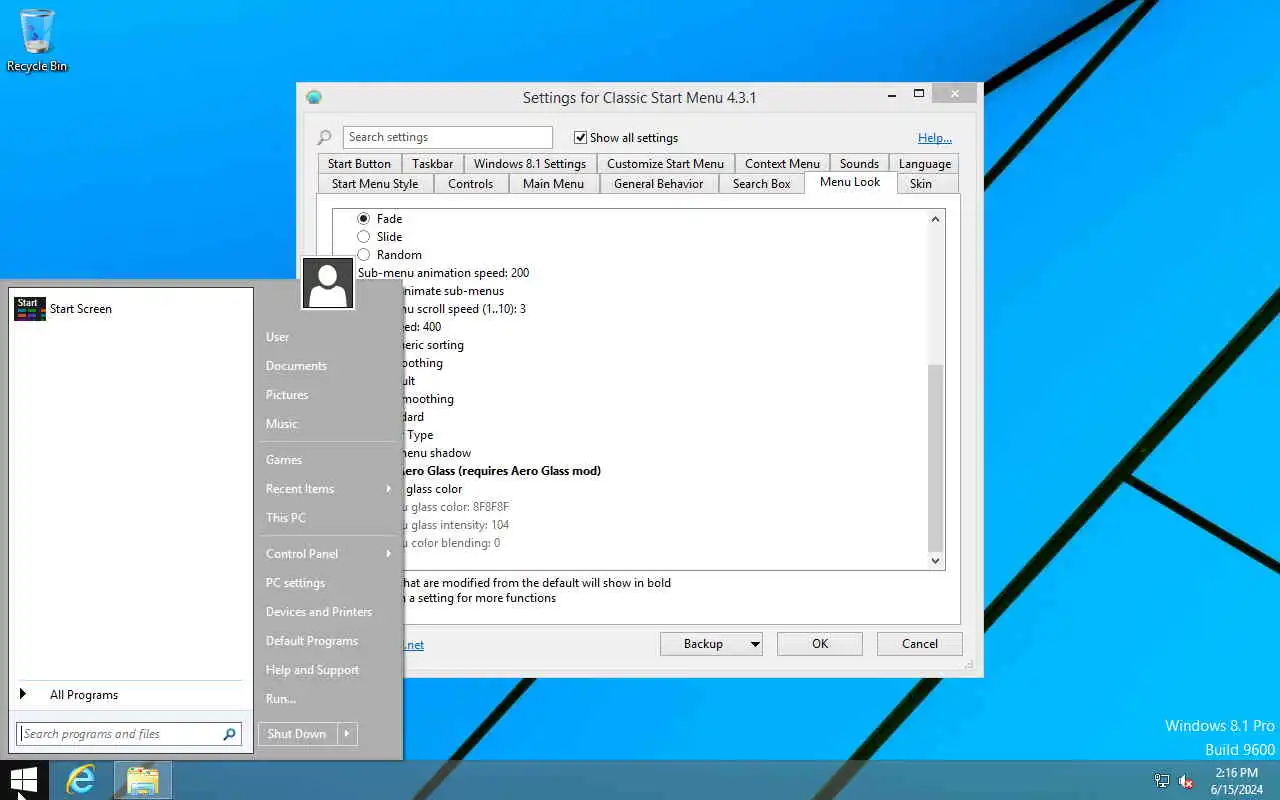Open the Shut Down options arrow

click(x=347, y=734)
